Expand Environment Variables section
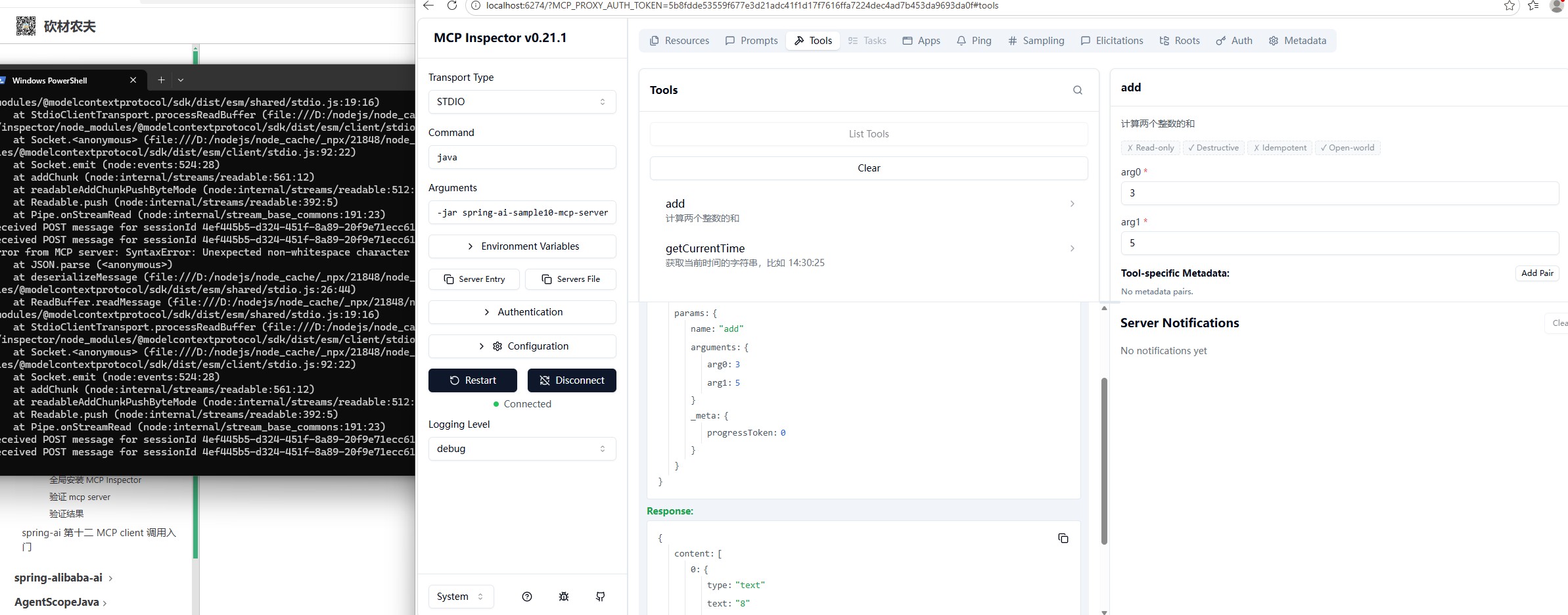The width and height of the screenshot is (1568, 615). click(x=522, y=246)
